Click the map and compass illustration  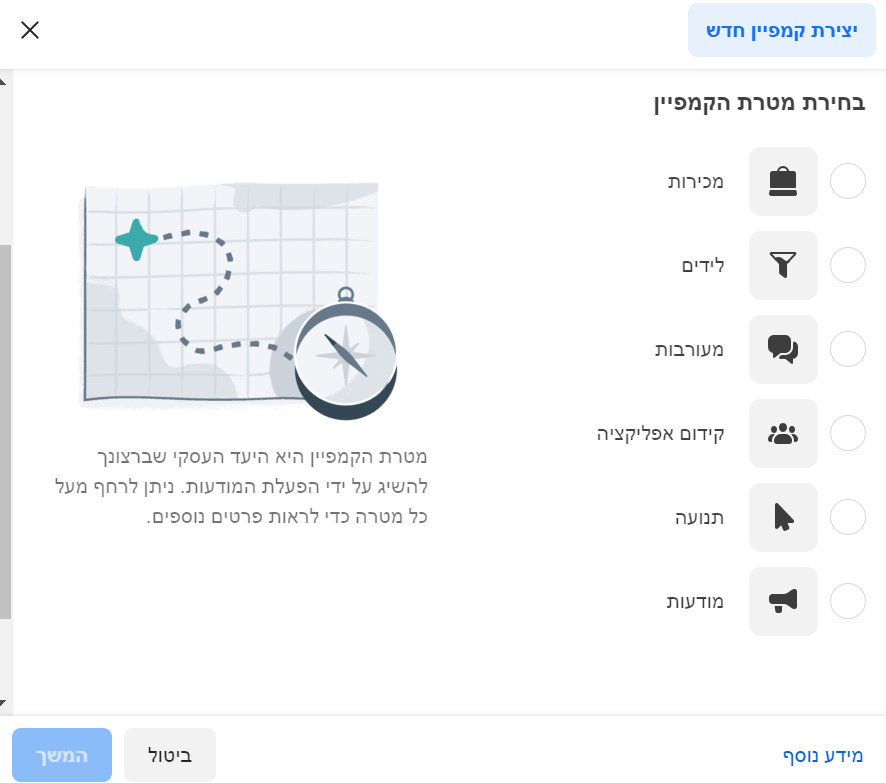(238, 298)
